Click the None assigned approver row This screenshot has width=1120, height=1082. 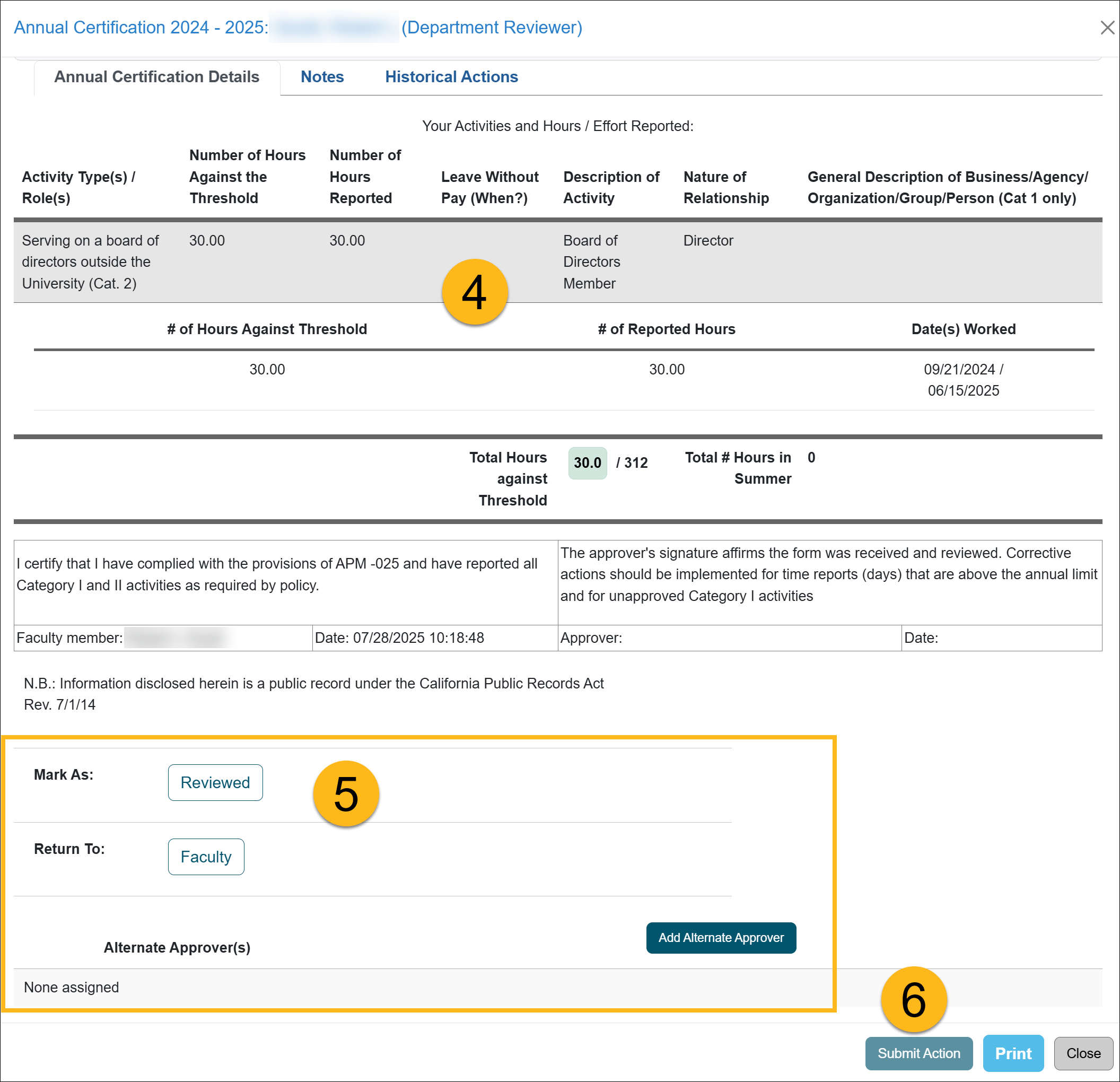coord(72,987)
